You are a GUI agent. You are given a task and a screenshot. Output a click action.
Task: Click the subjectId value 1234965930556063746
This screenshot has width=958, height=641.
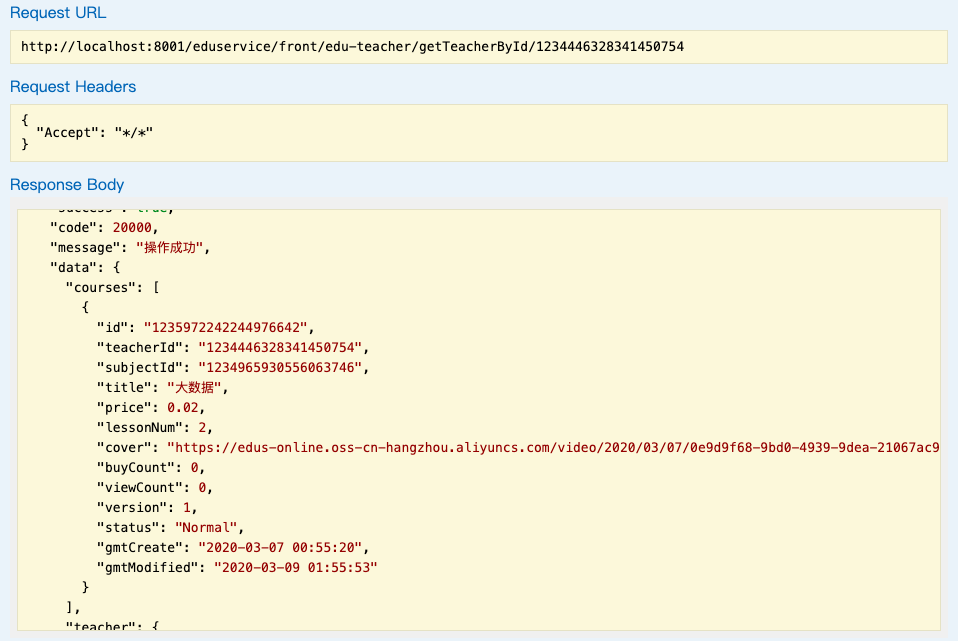pos(283,368)
